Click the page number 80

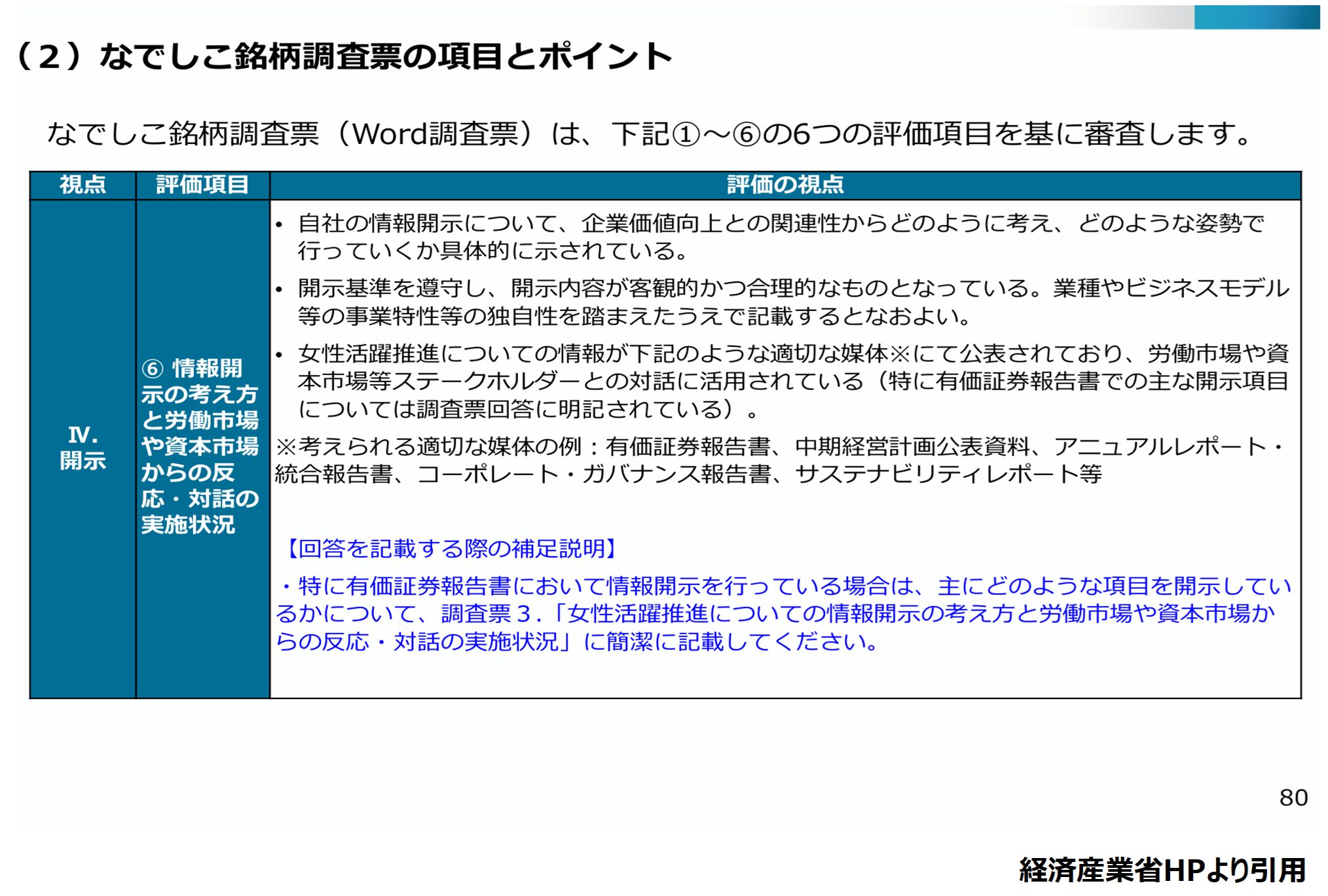(1293, 798)
